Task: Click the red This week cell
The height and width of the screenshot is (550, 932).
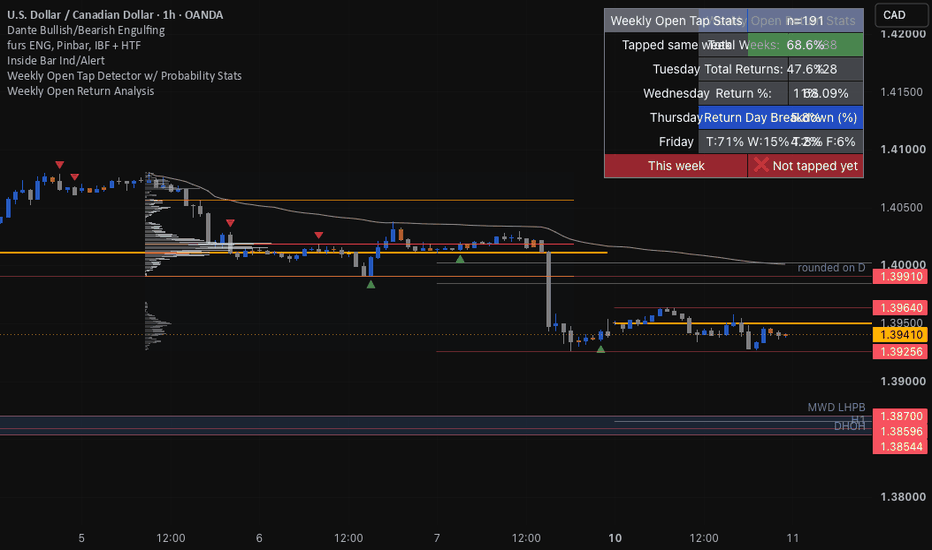Action: pos(676,166)
